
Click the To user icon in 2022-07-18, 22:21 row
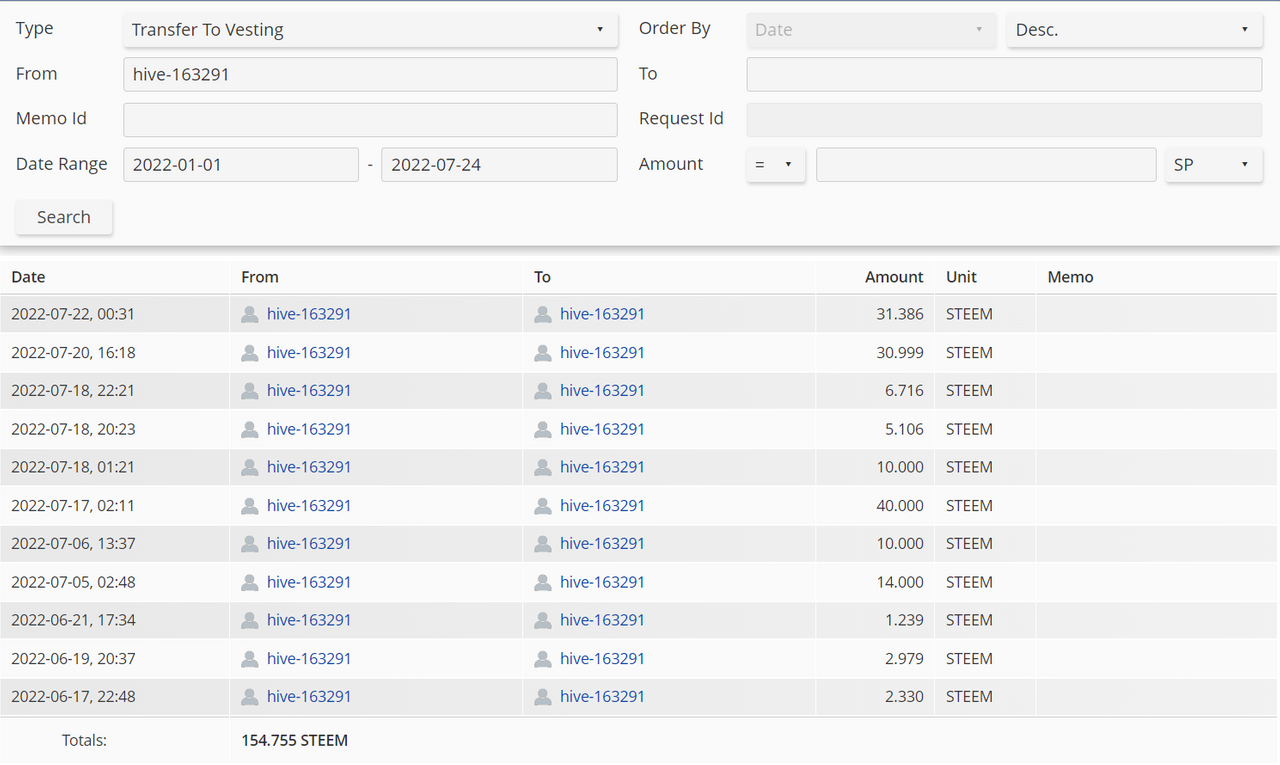[543, 391]
